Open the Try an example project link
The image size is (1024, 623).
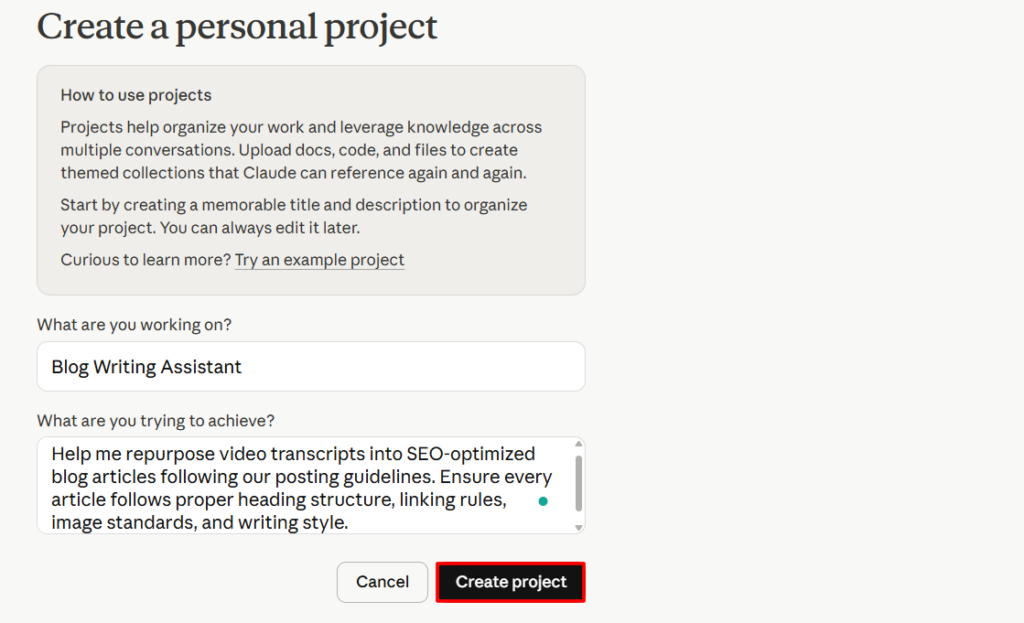319,260
